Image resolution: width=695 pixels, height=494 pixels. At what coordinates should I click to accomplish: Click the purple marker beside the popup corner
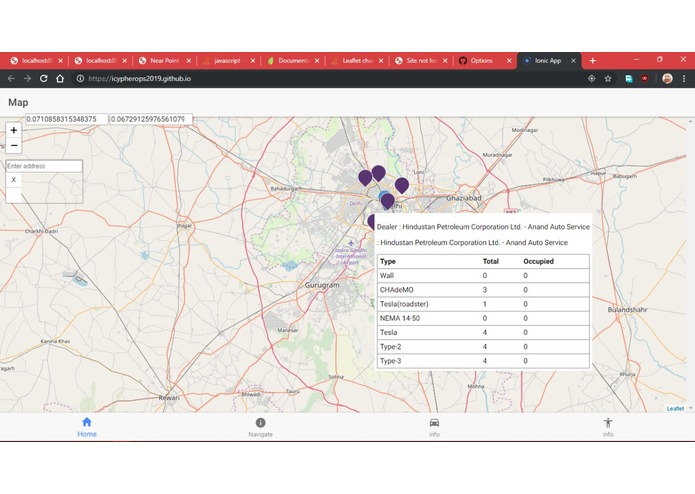(371, 221)
